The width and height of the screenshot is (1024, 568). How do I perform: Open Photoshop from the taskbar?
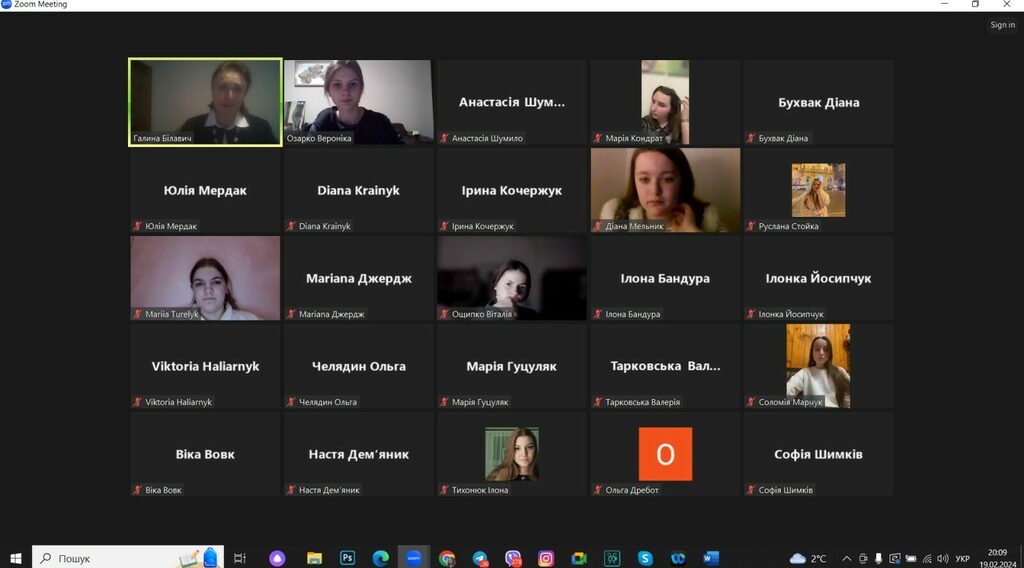tap(347, 558)
